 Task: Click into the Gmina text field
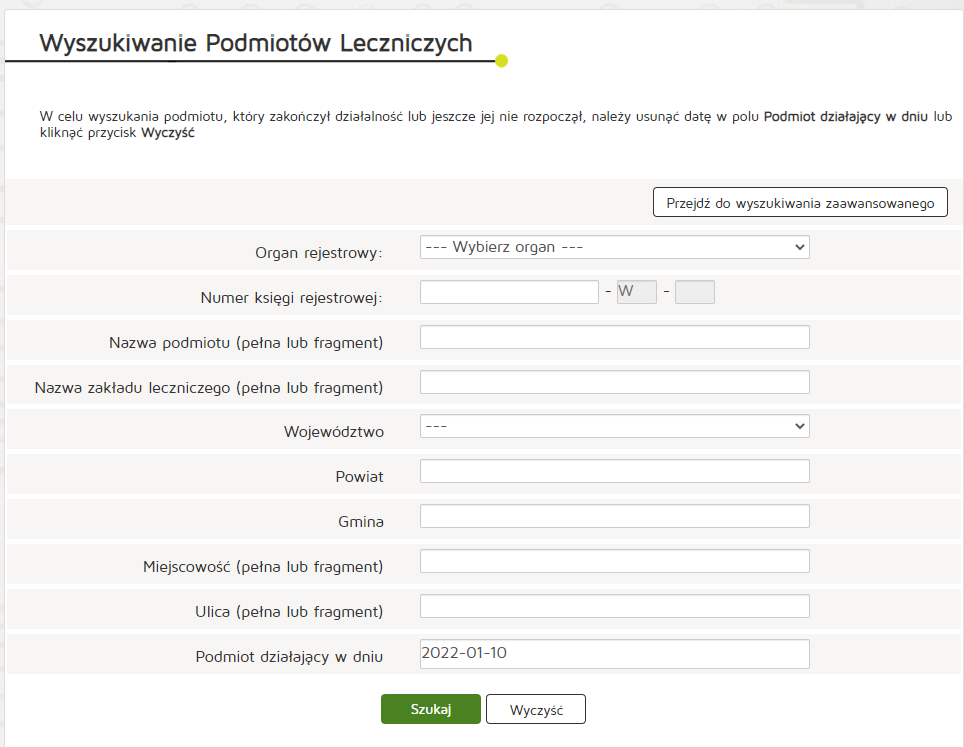614,516
